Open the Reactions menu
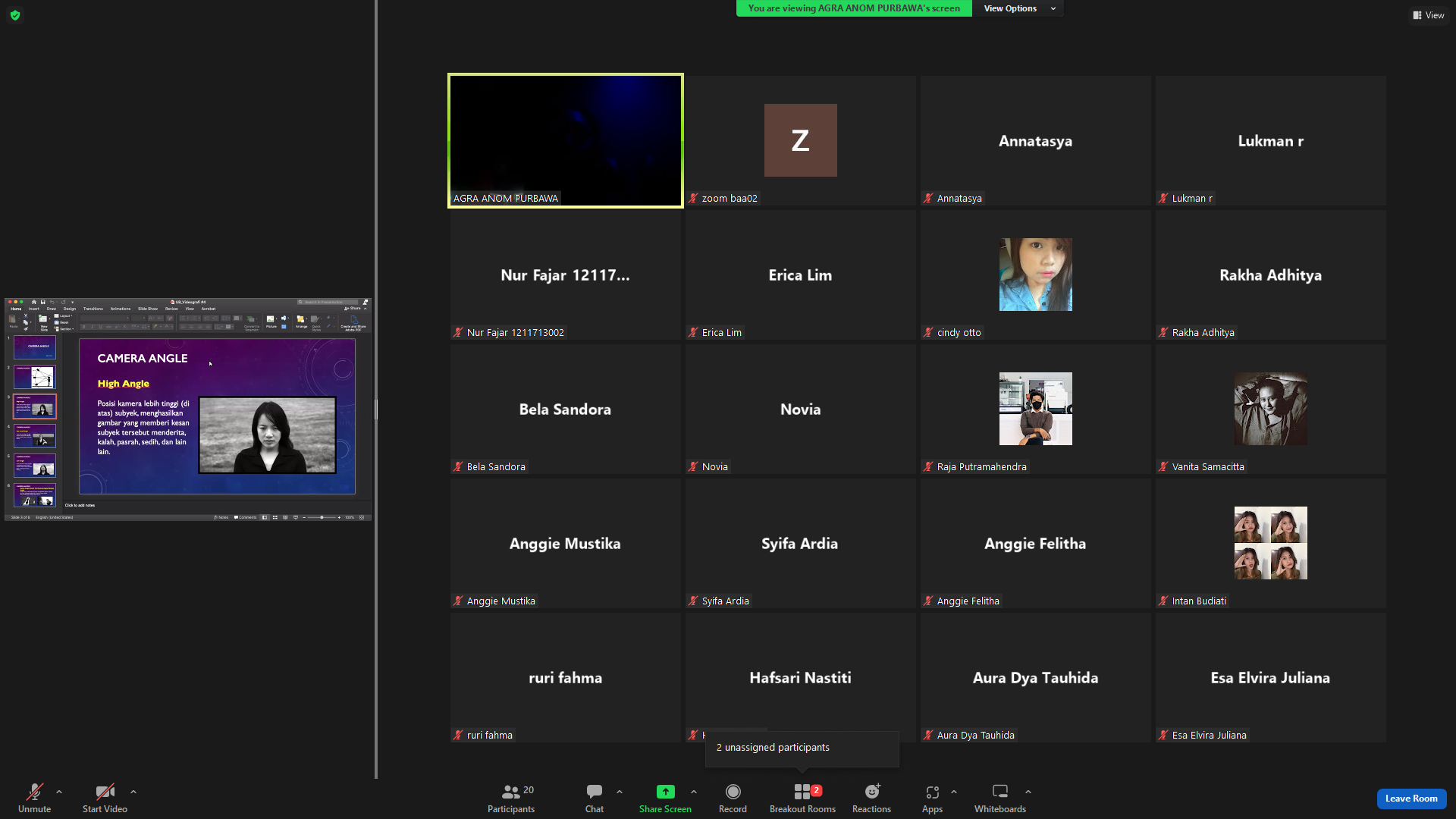This screenshot has height=819, width=1456. coord(871,799)
